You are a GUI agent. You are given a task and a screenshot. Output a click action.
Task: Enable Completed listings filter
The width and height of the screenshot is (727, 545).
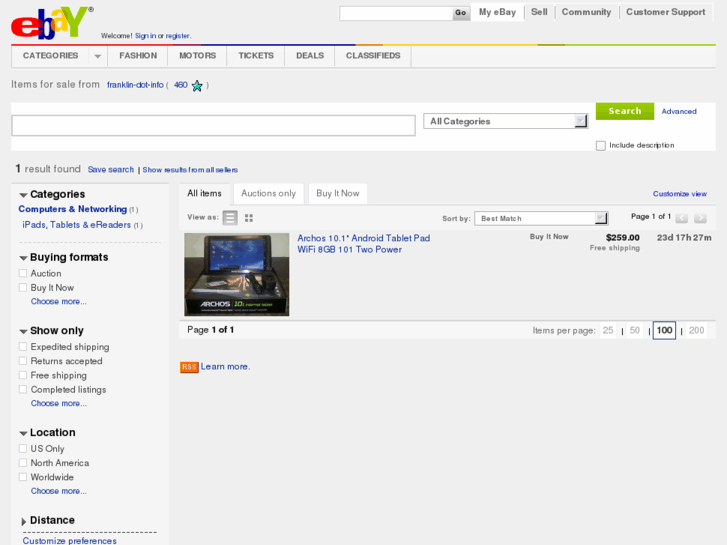click(x=23, y=389)
